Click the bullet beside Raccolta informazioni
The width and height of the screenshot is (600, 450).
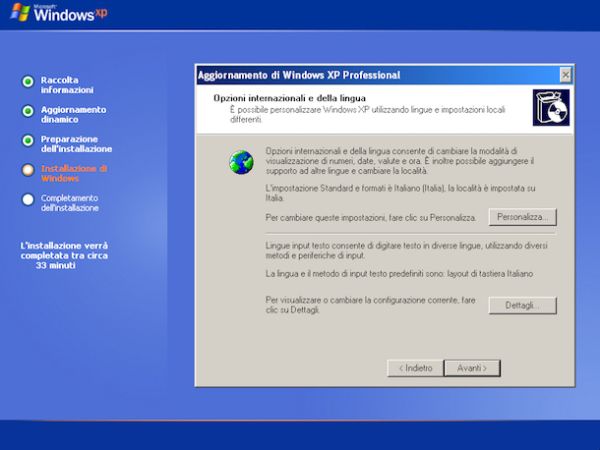click(28, 84)
